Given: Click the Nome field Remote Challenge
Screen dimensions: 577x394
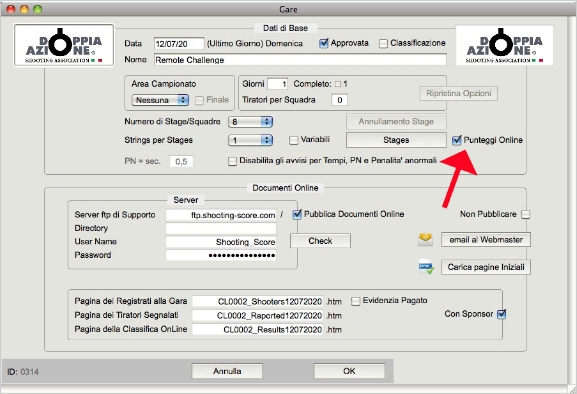Looking at the screenshot, I should coord(300,60).
